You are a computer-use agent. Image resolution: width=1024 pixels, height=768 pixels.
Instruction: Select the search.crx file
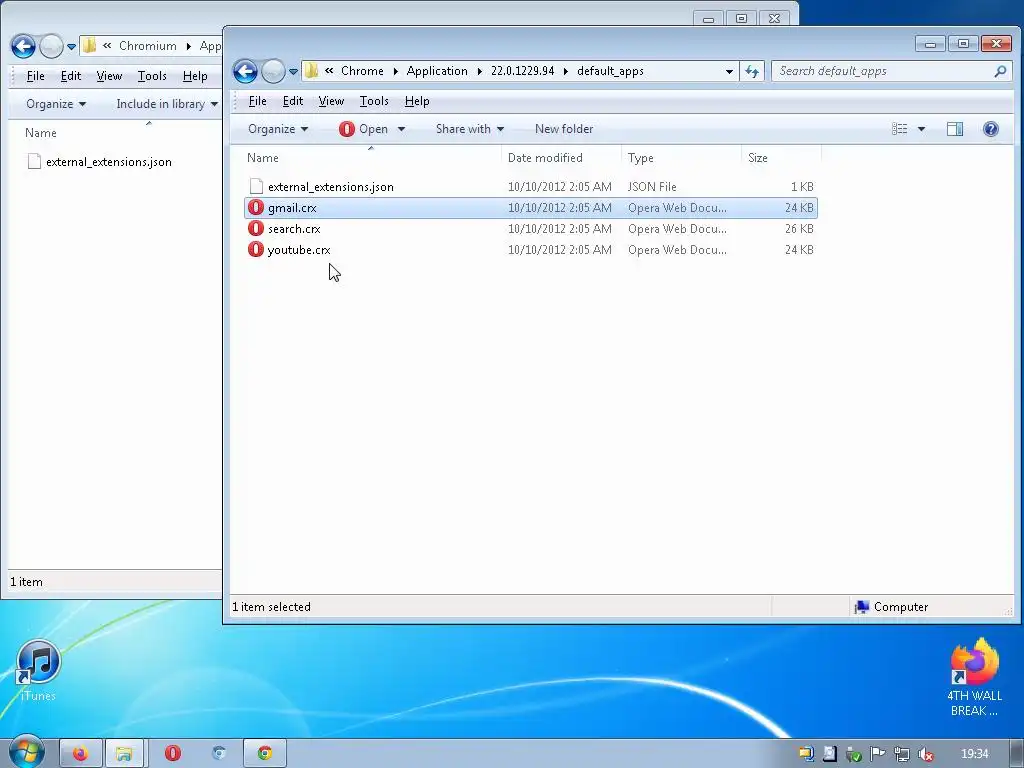coord(294,229)
